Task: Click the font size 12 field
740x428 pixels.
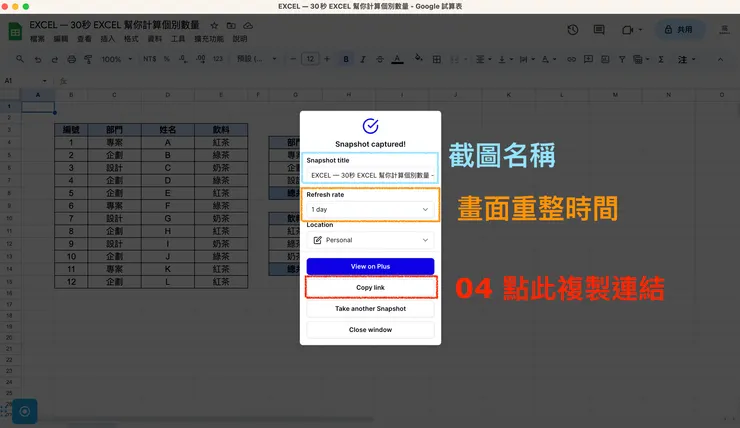Action: [310, 59]
